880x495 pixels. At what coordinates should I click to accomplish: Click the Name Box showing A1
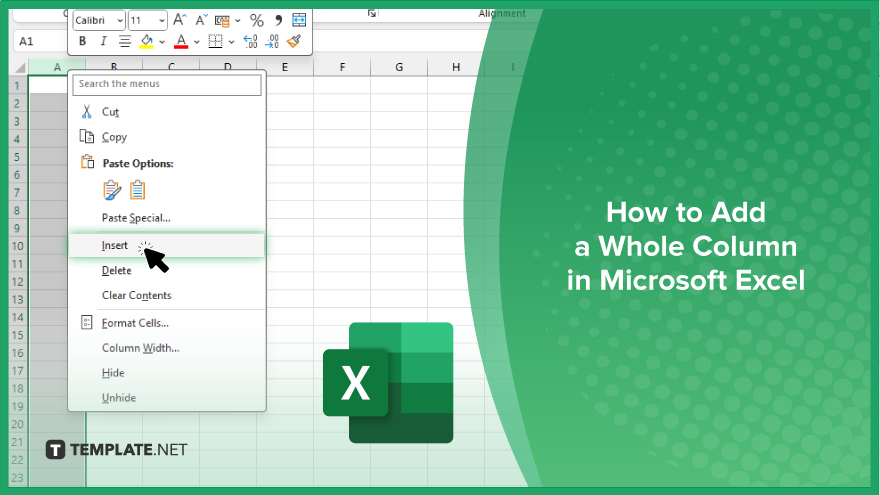(40, 41)
